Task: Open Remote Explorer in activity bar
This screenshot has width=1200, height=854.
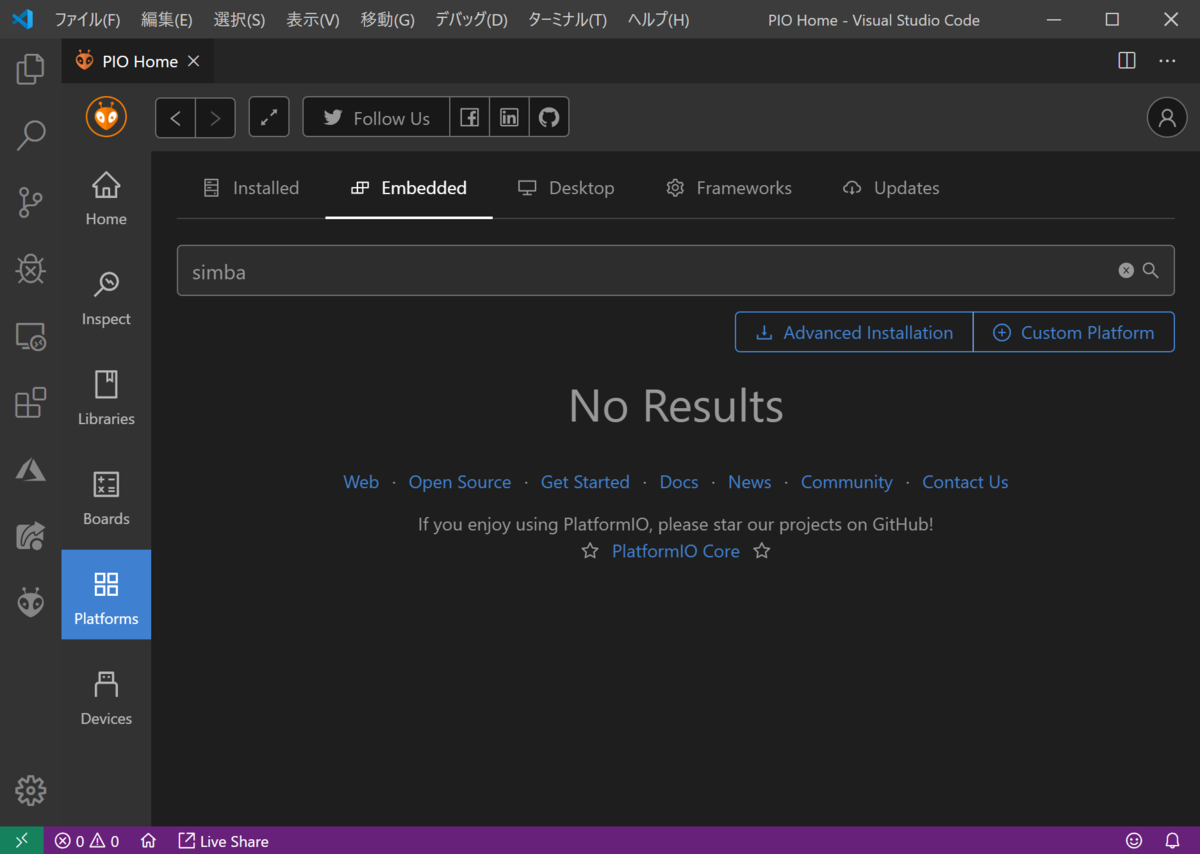Action: (30, 337)
